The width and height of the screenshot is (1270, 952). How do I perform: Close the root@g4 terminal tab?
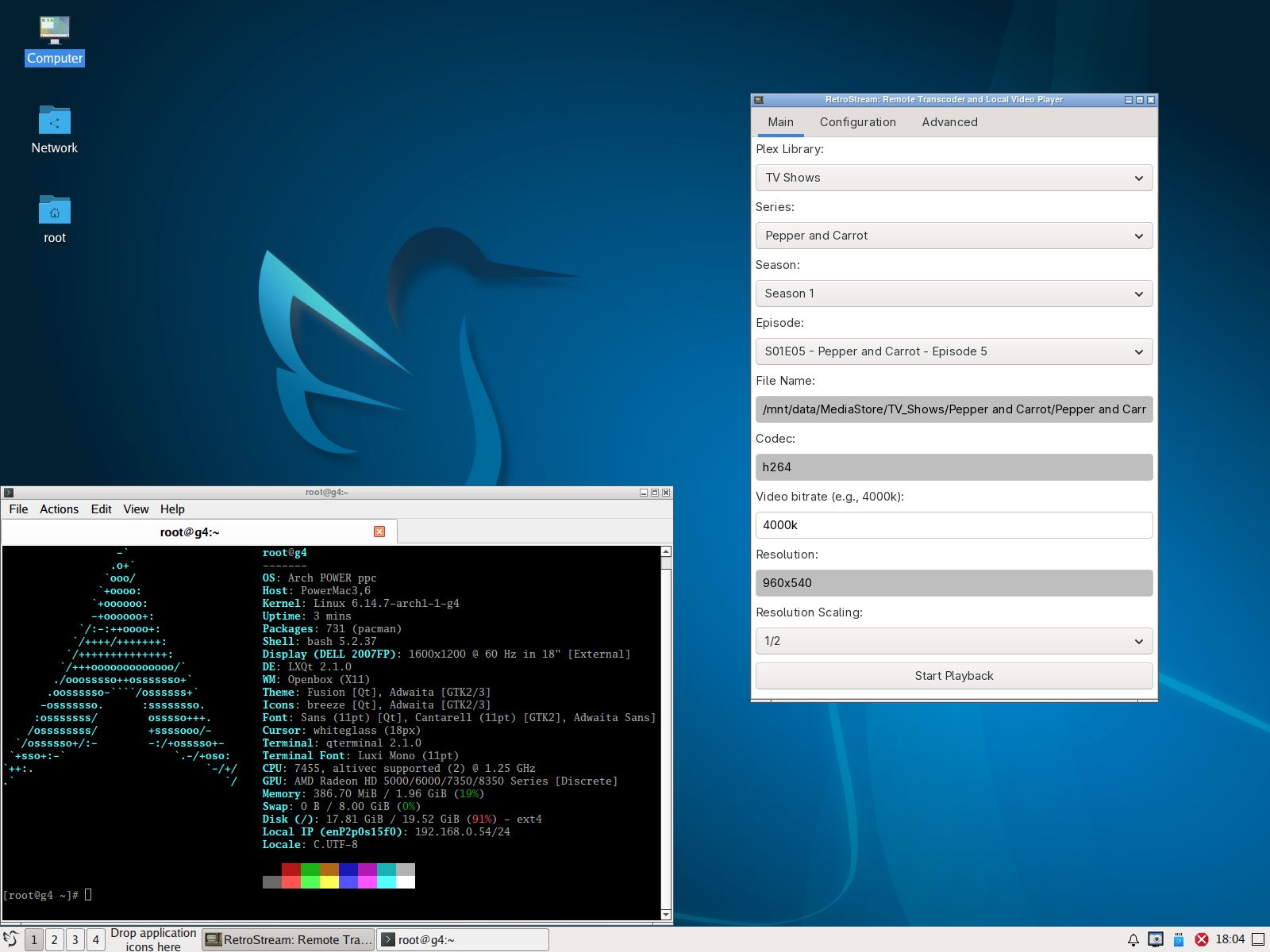(x=379, y=532)
